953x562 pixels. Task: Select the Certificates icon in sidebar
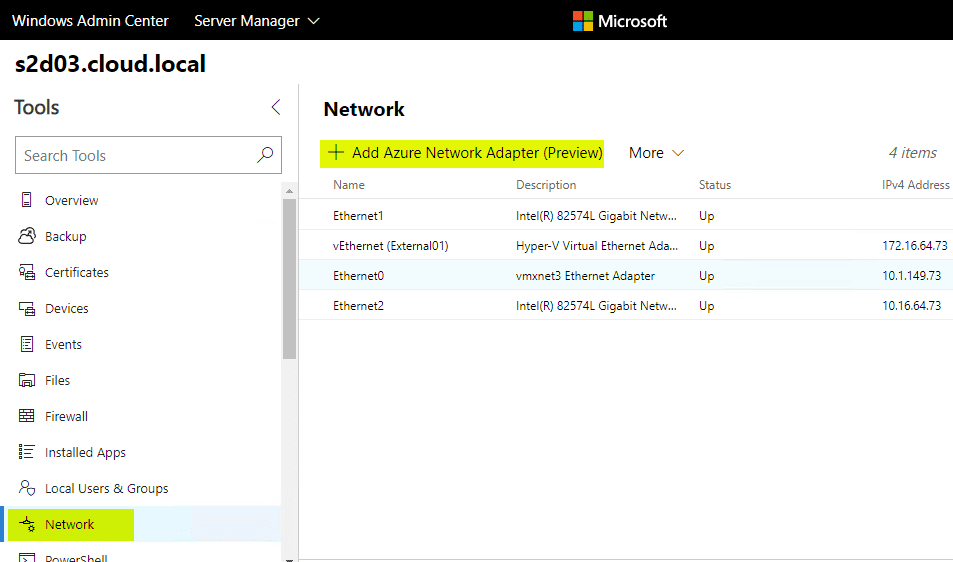[27, 272]
